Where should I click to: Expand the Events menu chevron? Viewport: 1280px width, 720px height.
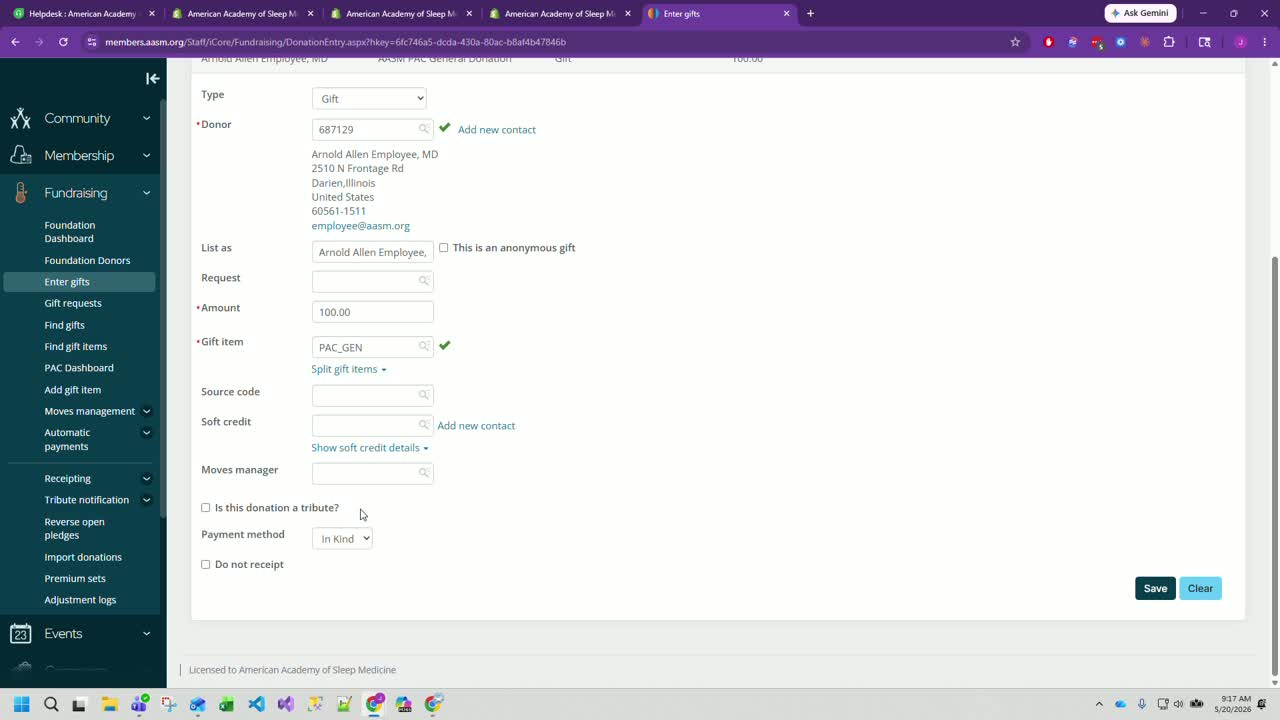[x=146, y=634]
